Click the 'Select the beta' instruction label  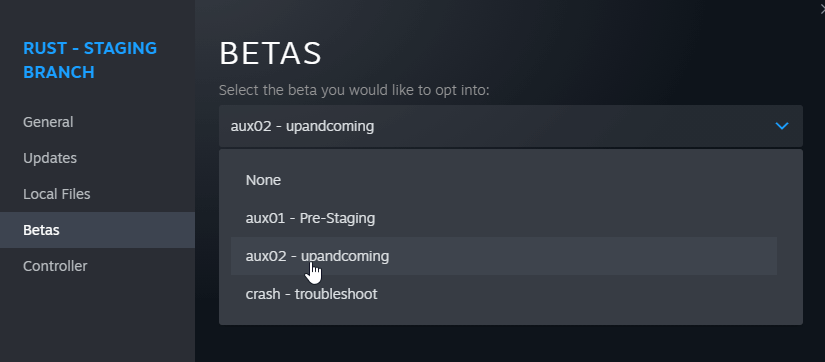(354, 90)
